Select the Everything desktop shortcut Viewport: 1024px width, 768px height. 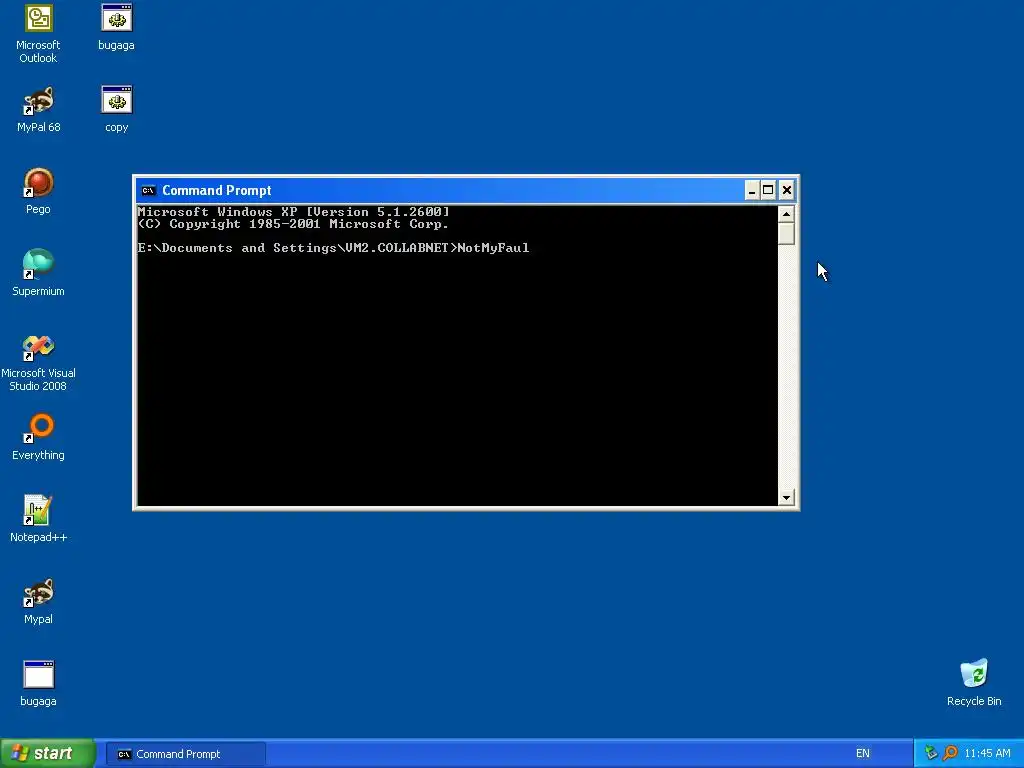click(x=38, y=437)
